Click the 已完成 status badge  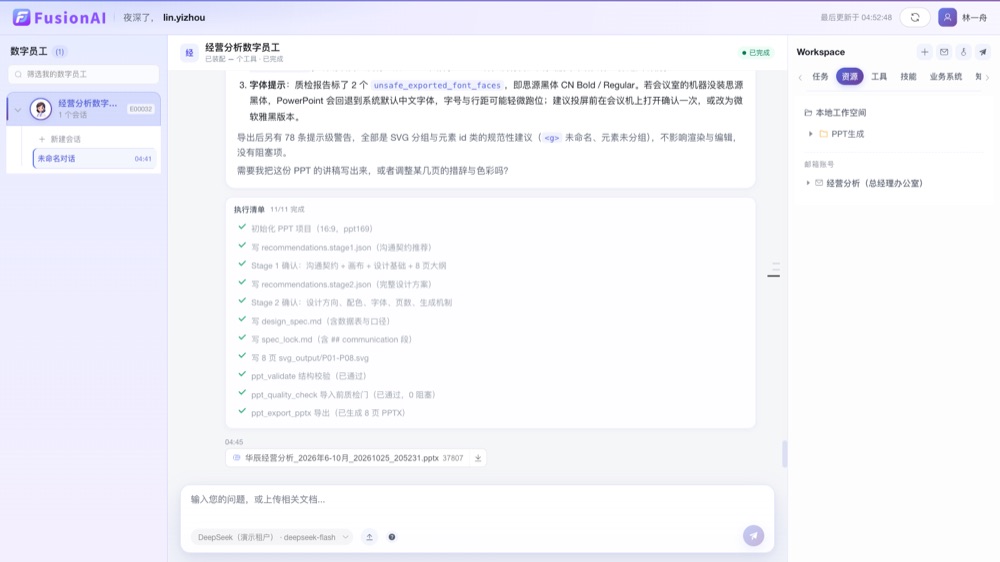tap(756, 53)
